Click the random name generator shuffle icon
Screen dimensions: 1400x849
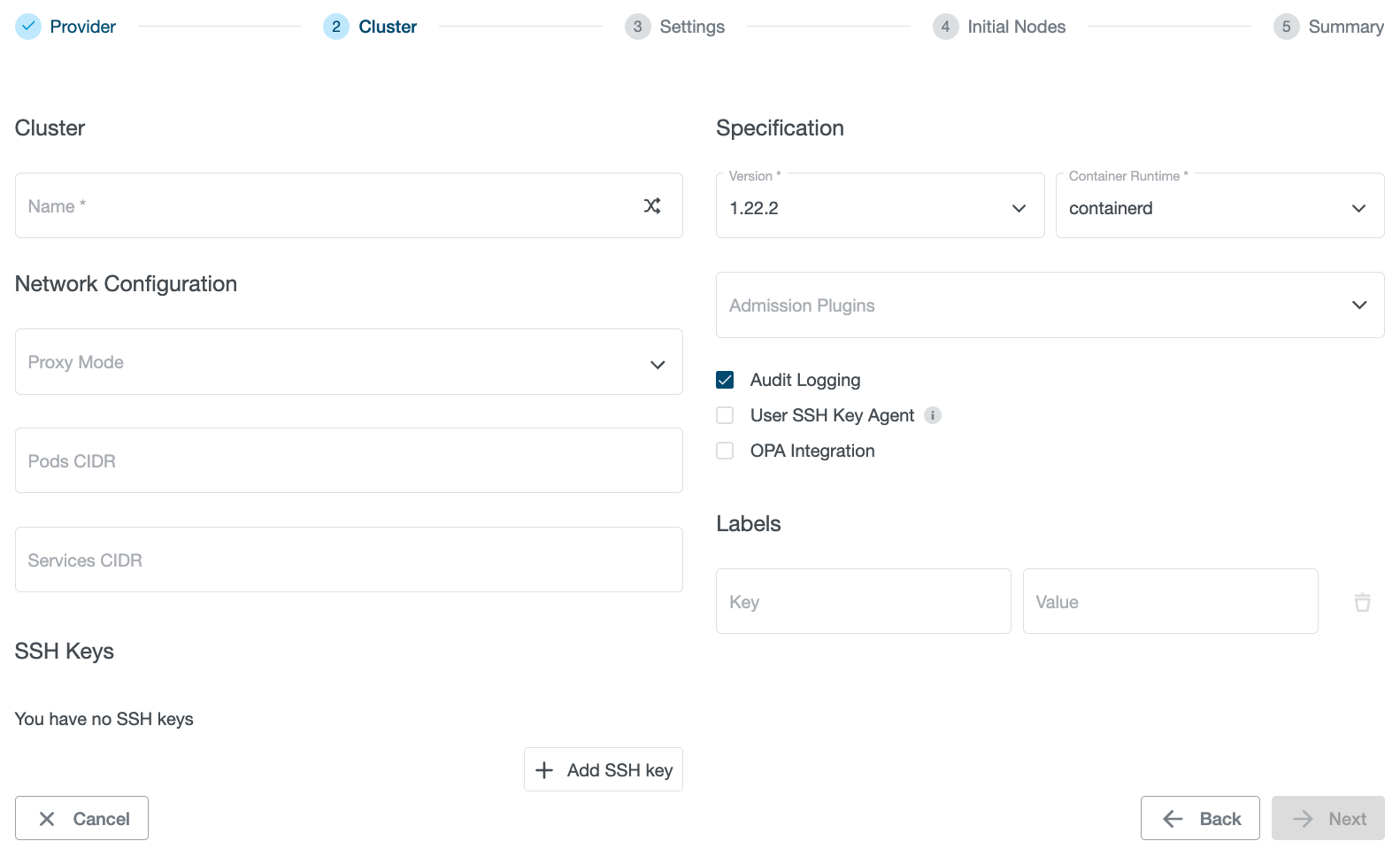[x=652, y=205]
